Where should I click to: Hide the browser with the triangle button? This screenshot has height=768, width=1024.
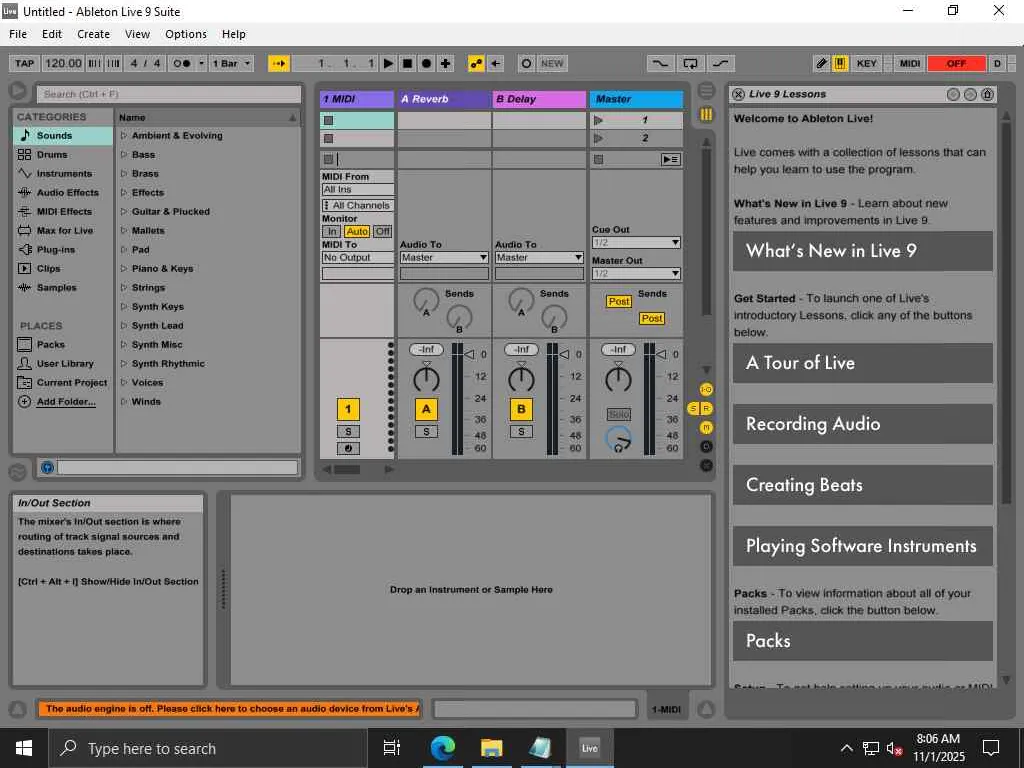(x=18, y=91)
